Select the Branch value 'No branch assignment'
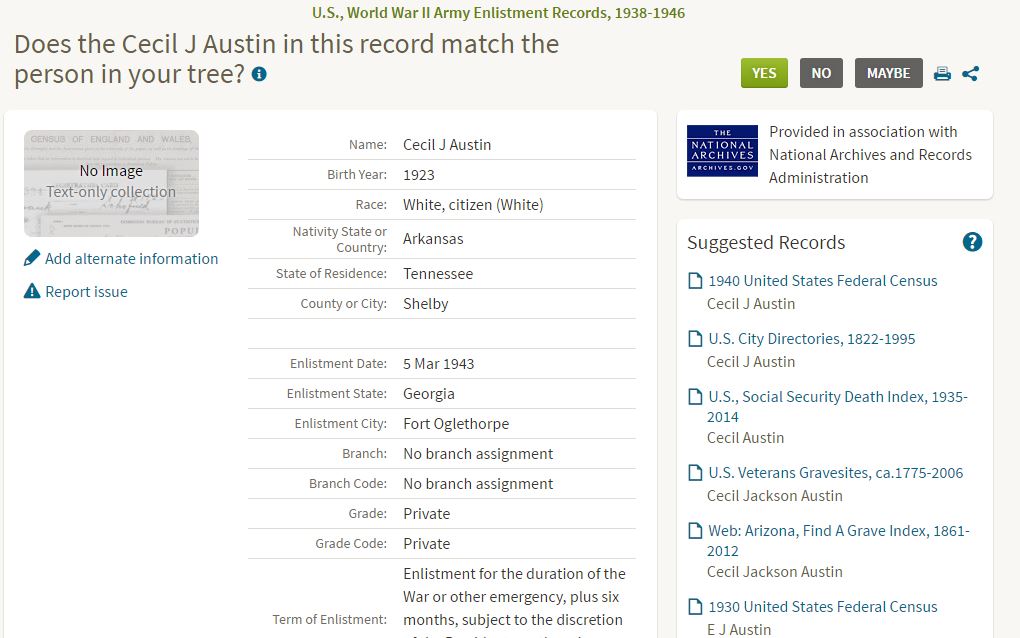 [x=478, y=454]
